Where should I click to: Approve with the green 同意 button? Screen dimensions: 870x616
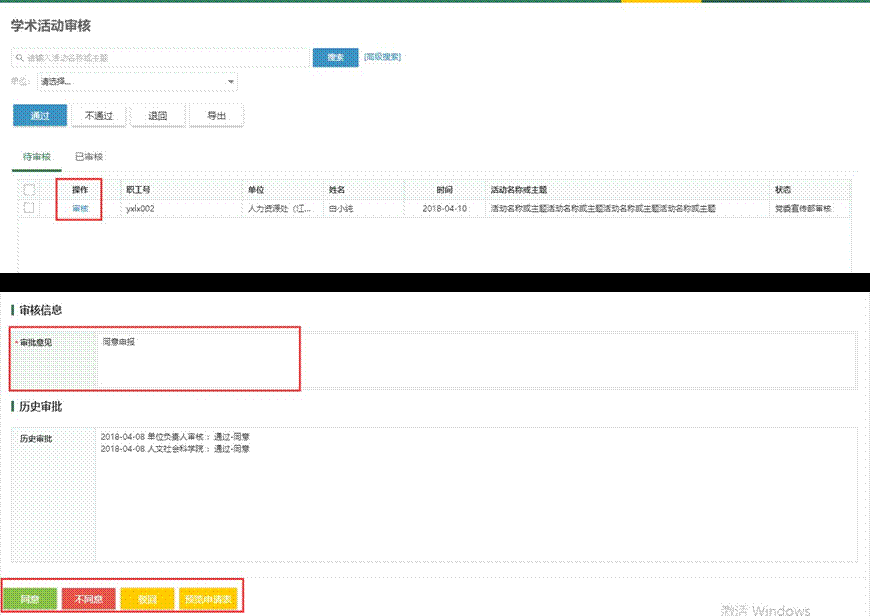coord(30,599)
